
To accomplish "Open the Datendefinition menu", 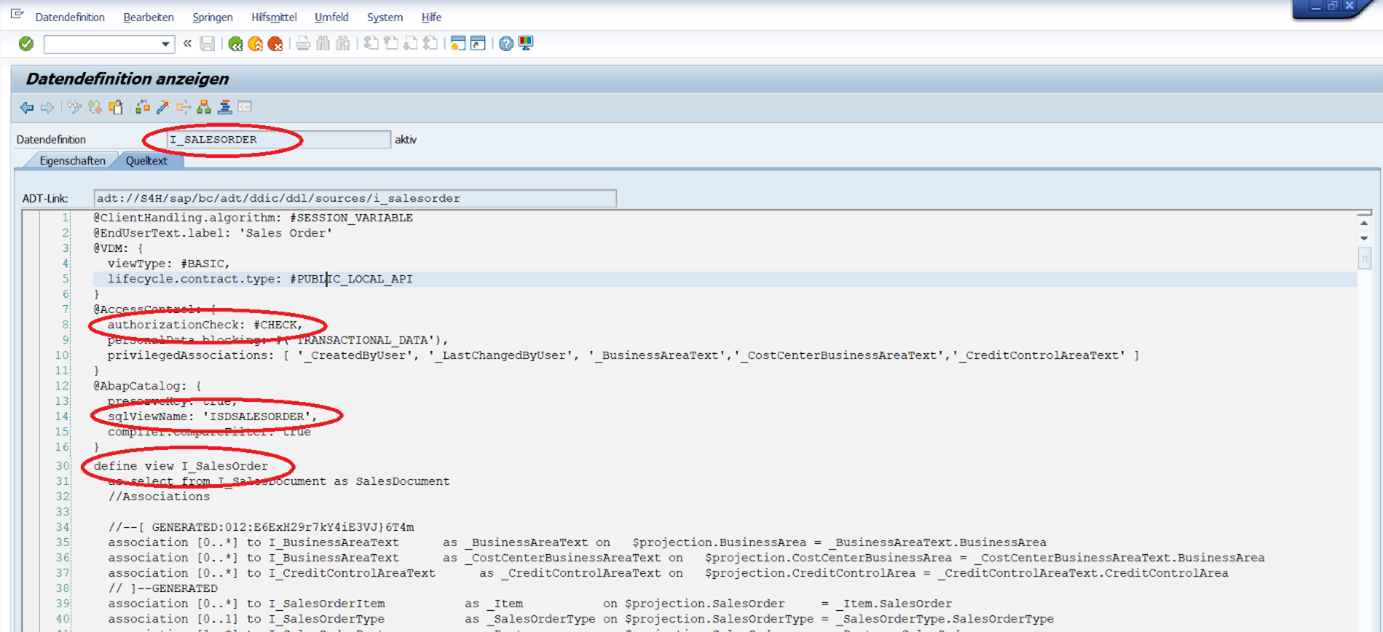I will 70,17.
